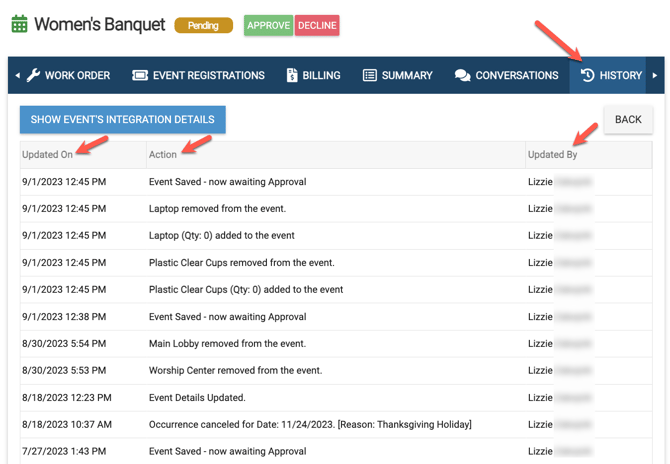Click the list icon for Summary
670x464 pixels.
(370, 75)
